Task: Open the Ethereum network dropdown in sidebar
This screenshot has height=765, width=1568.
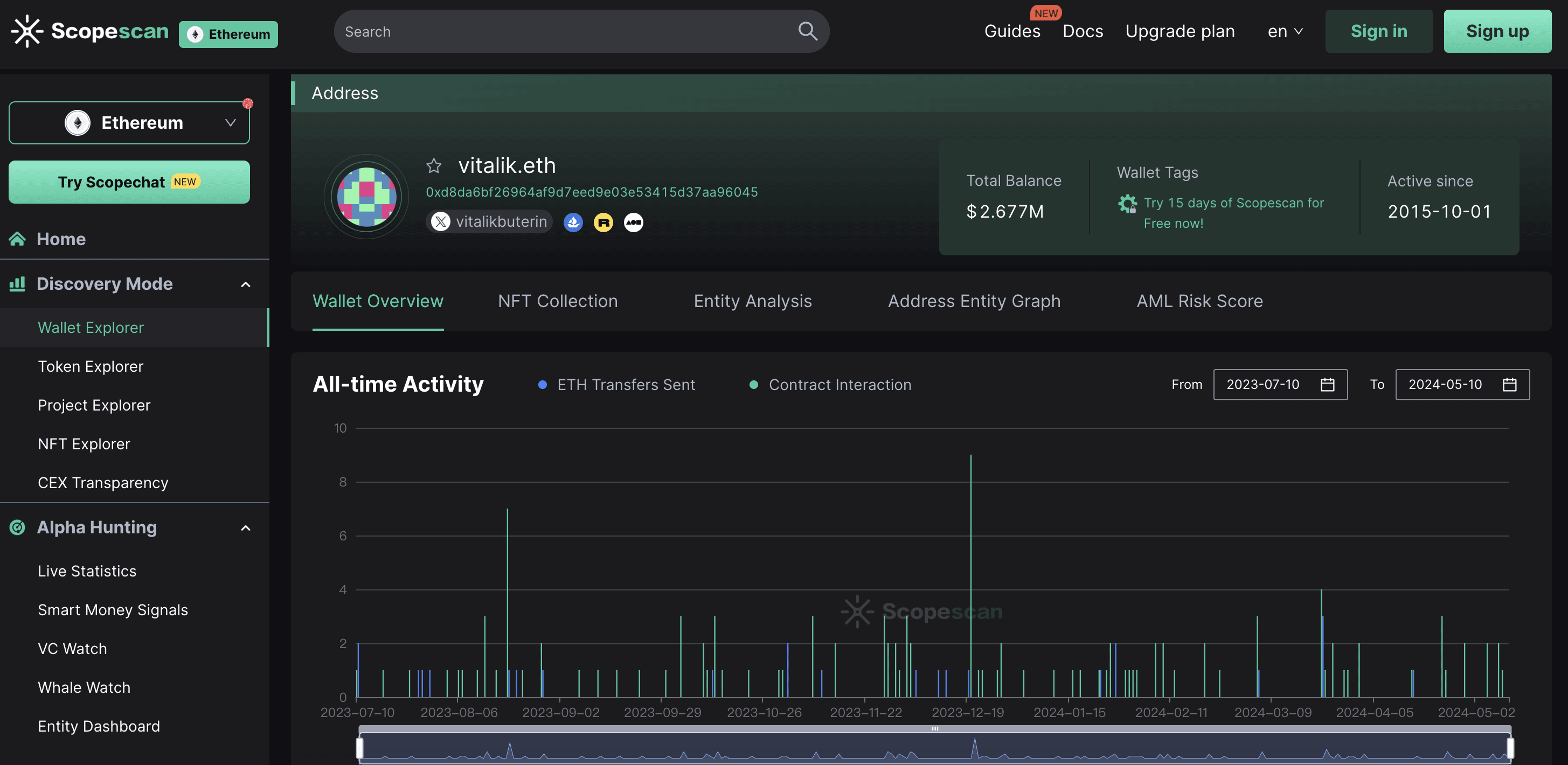Action: tap(129, 123)
